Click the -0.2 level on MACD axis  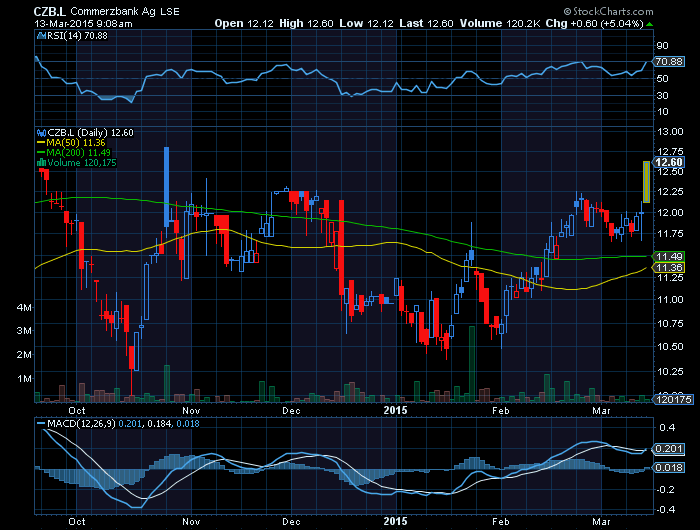665,489
